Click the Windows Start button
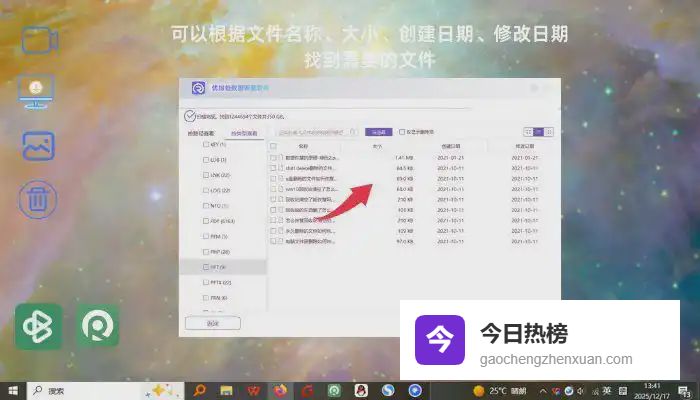The width and height of the screenshot is (700, 400). pyautogui.click(x=13, y=390)
